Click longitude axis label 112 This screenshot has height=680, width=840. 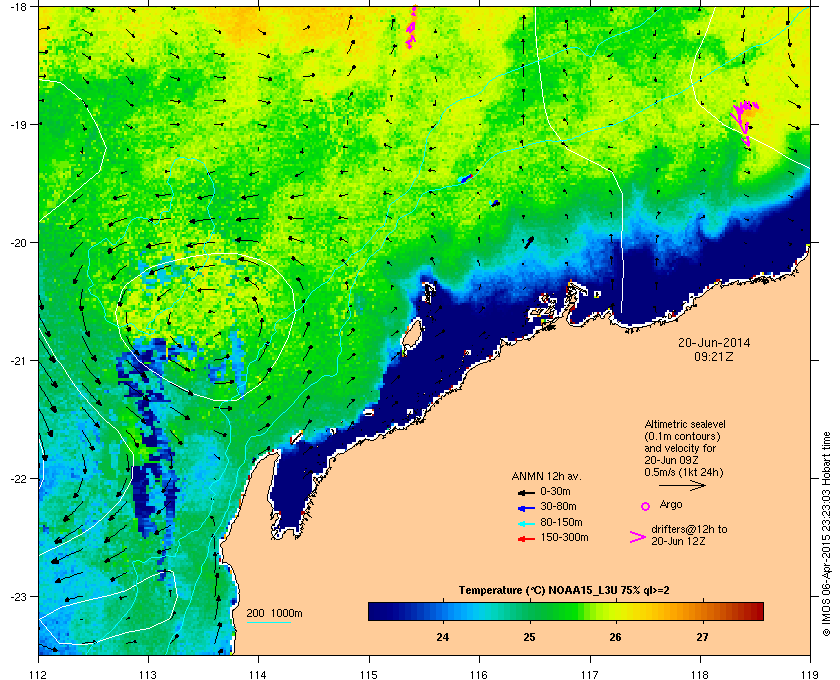pos(39,674)
